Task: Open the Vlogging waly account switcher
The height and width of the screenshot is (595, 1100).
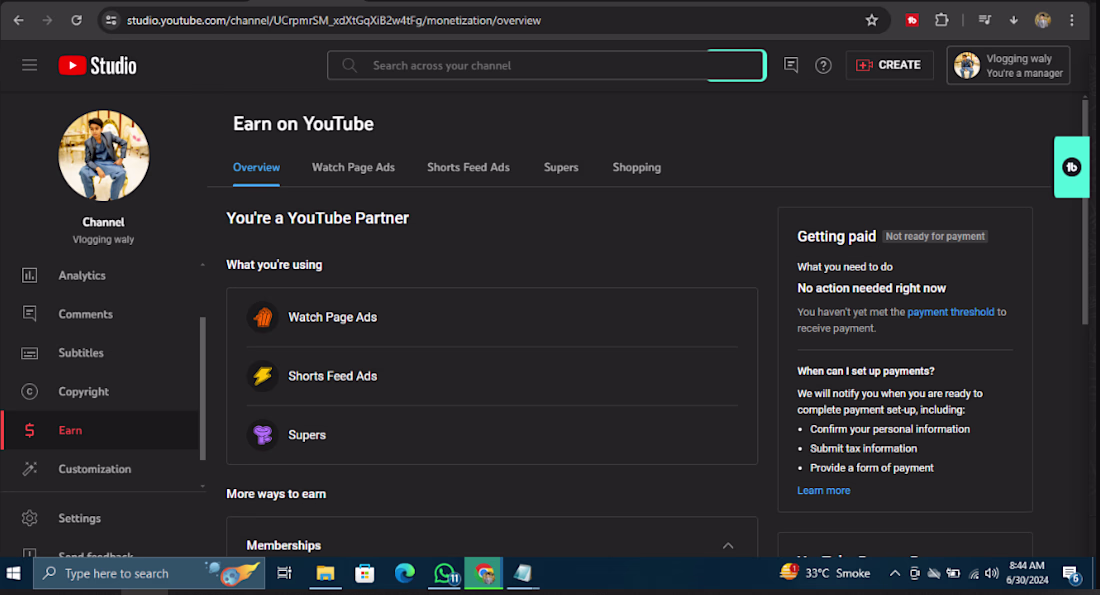Action: tap(1008, 65)
